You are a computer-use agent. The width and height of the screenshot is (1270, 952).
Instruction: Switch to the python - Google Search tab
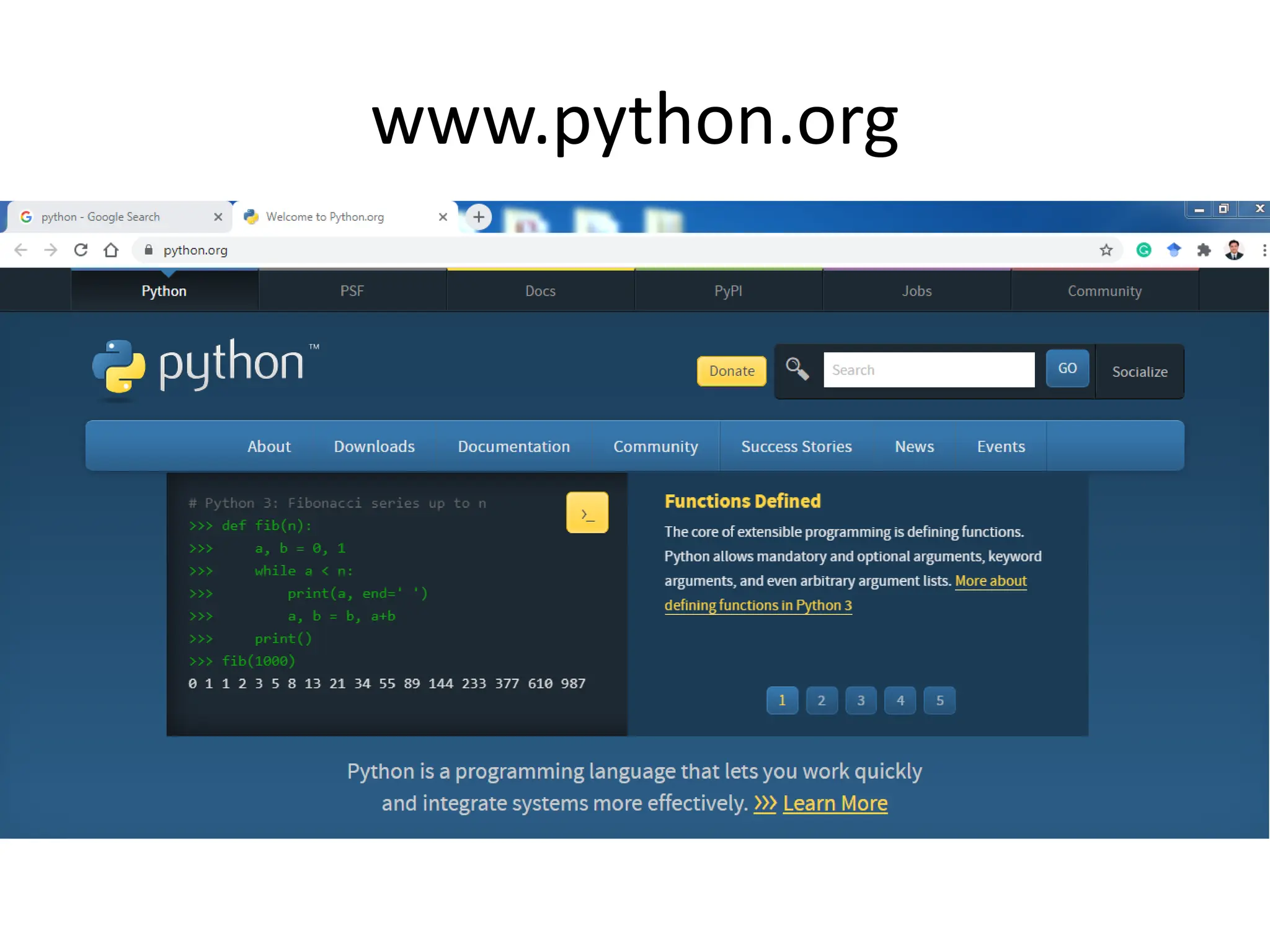click(119, 217)
